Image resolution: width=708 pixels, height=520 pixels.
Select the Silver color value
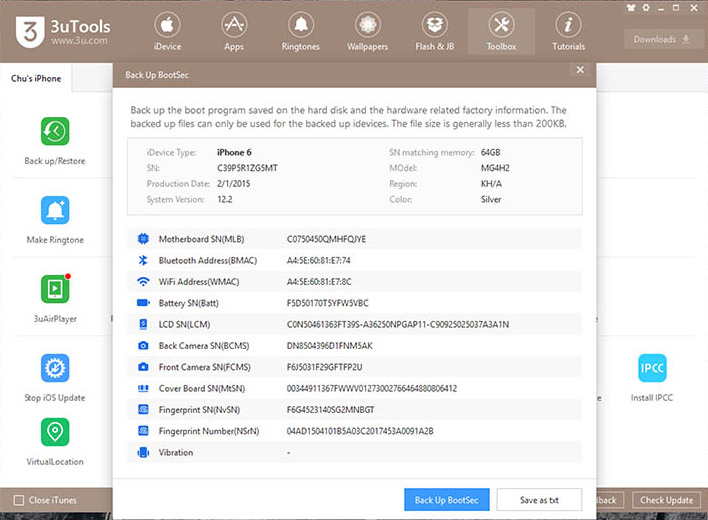click(x=491, y=199)
